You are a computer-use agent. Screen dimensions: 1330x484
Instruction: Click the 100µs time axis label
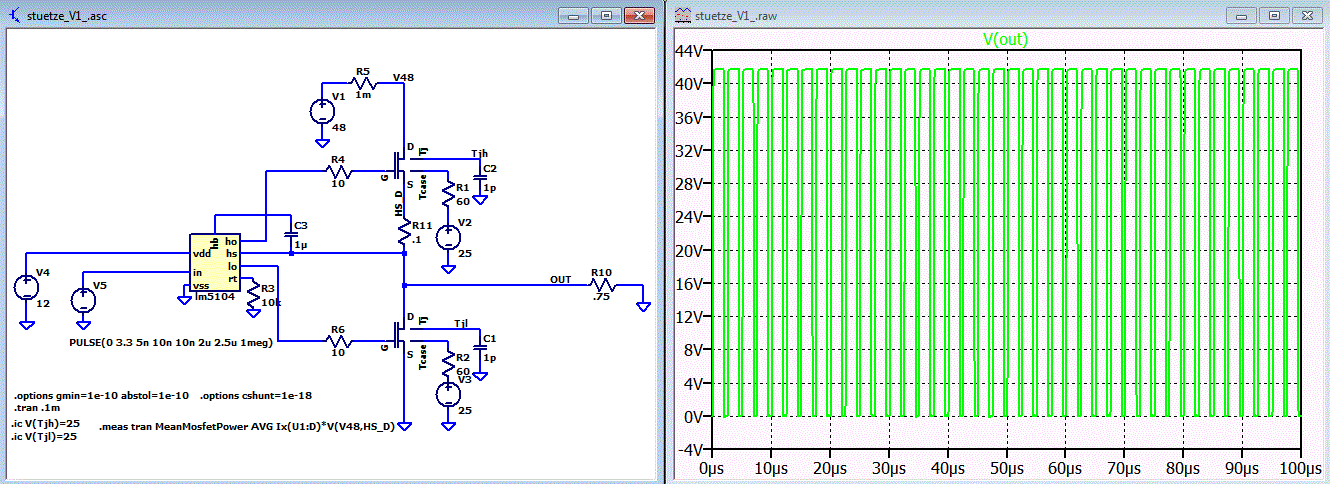[1300, 468]
